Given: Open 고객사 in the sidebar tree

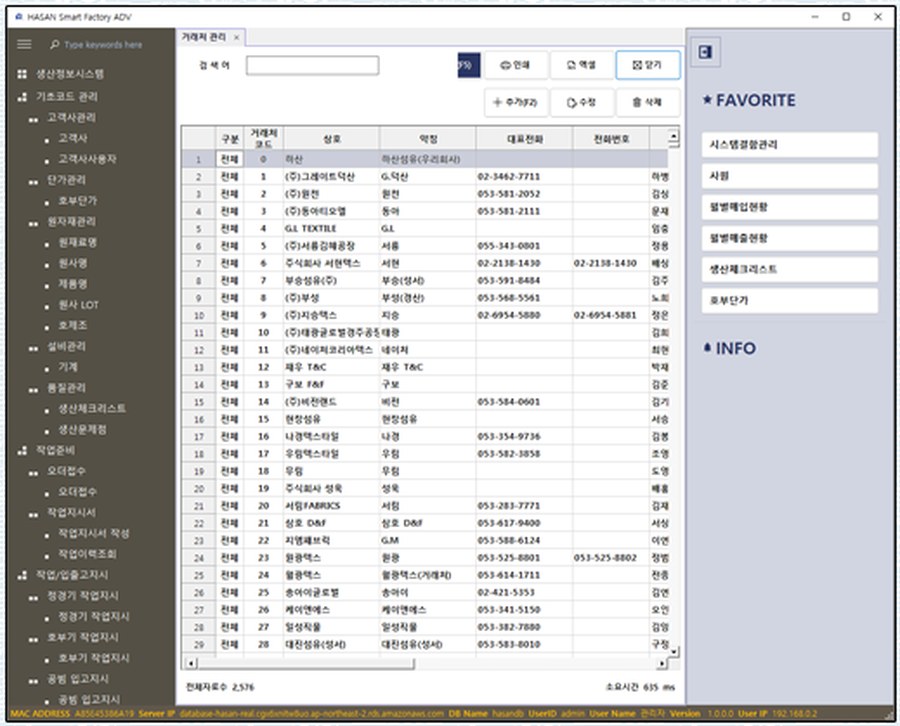Looking at the screenshot, I should coord(73,138).
